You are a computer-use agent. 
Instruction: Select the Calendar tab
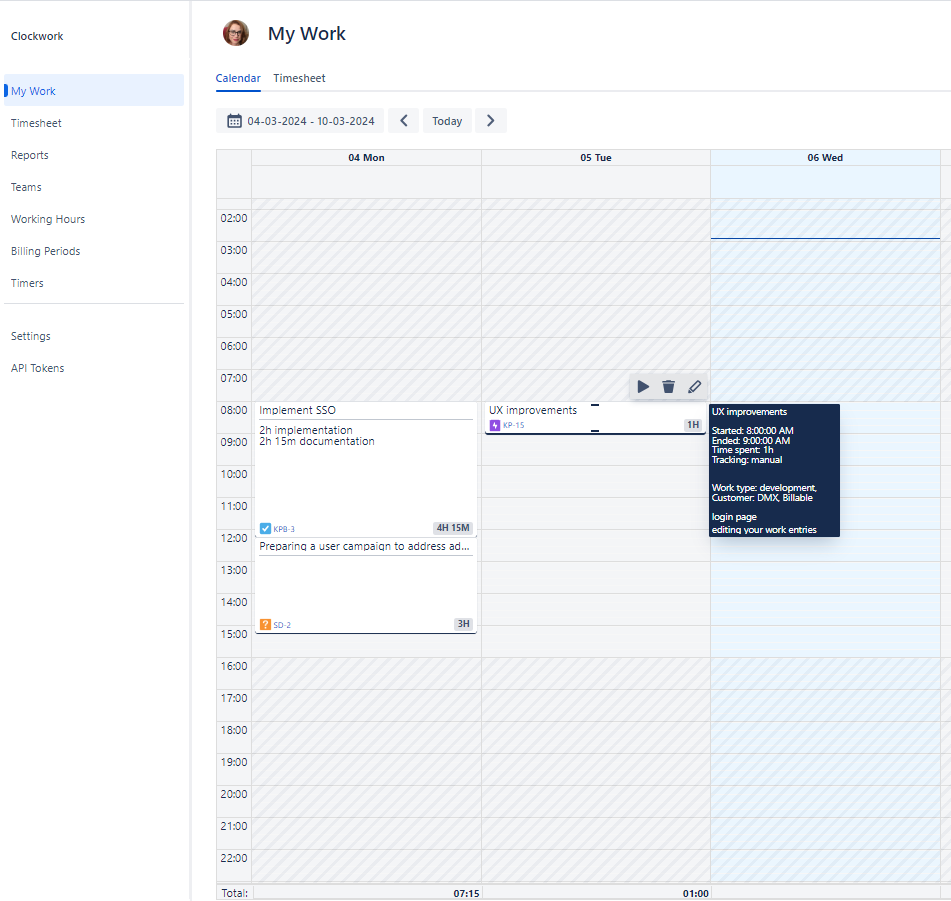pos(238,78)
